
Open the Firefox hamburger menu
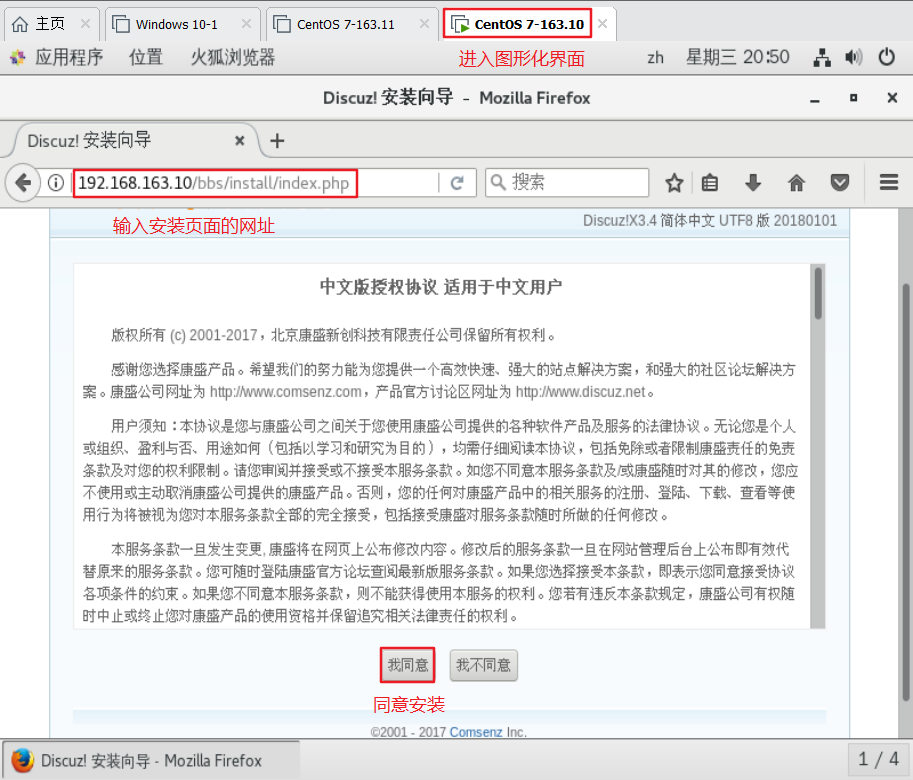click(889, 183)
